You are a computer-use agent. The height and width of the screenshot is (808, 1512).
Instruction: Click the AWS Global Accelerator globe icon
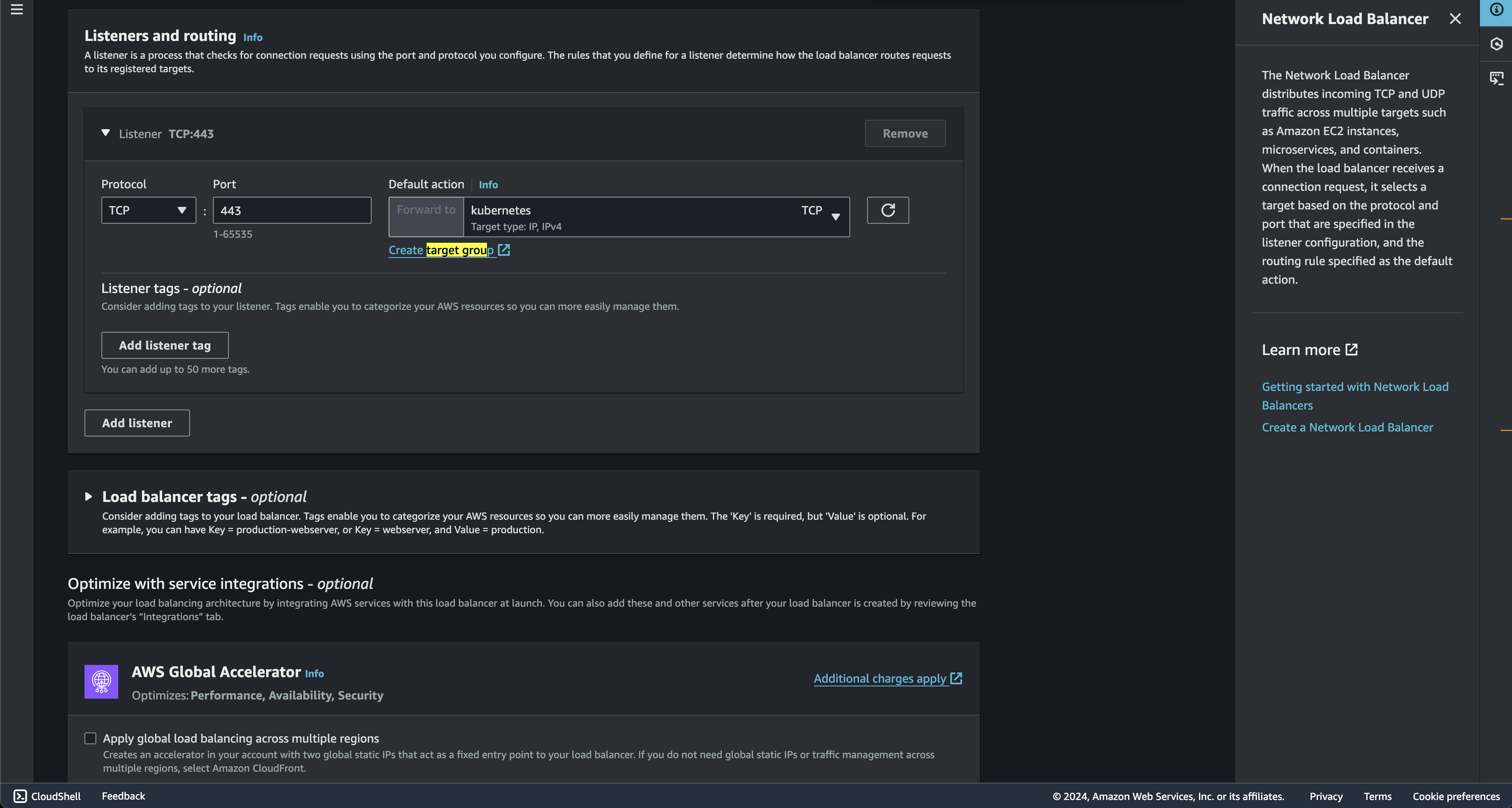pos(101,682)
